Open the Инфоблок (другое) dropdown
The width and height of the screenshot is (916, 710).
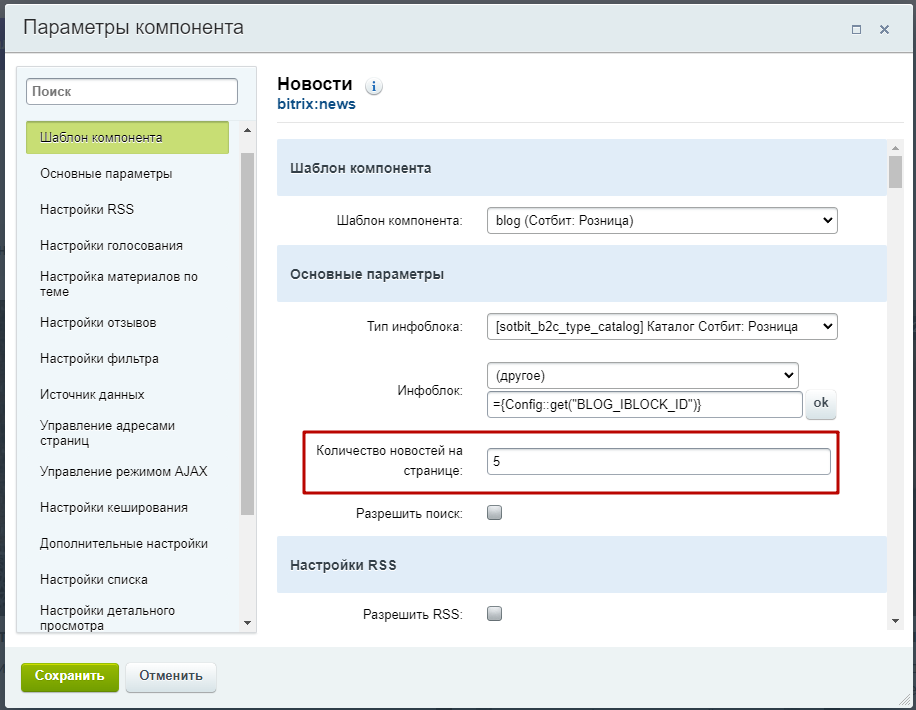(x=643, y=375)
